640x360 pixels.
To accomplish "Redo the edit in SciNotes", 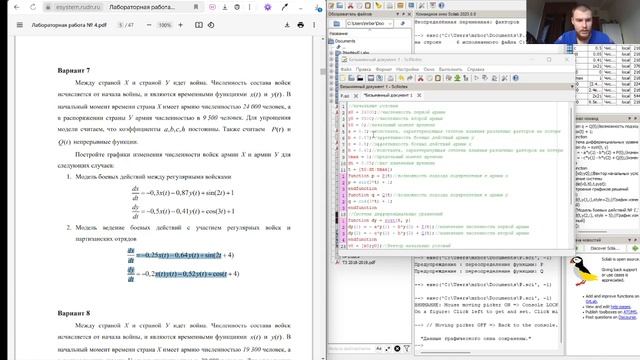I will (409, 78).
